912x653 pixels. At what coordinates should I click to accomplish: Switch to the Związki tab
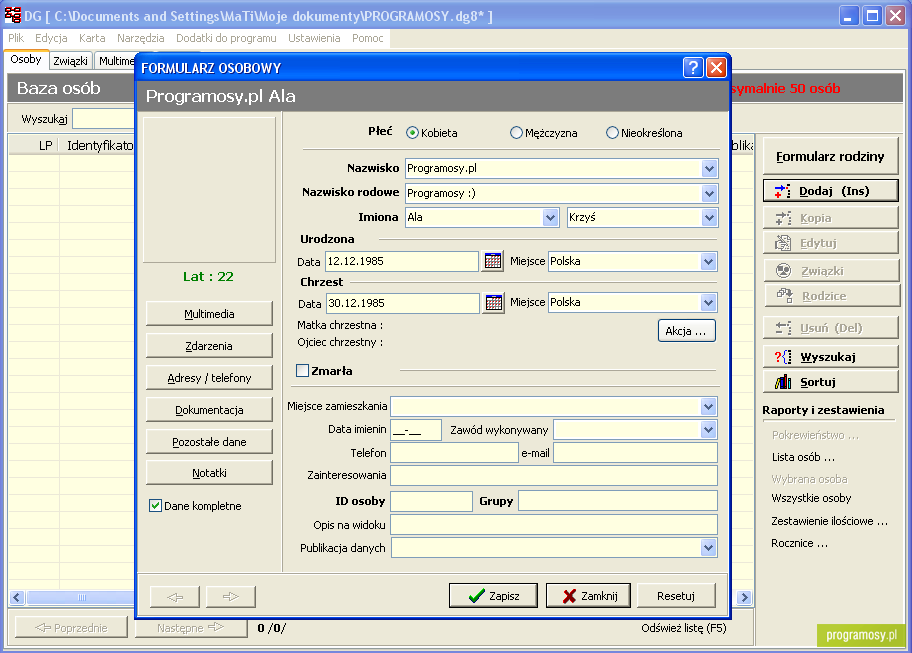pyautogui.click(x=70, y=61)
